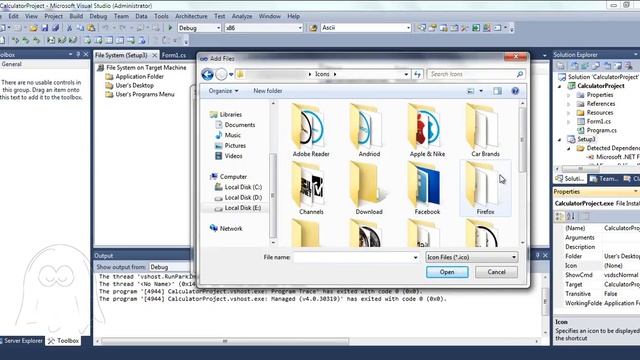Pin the Toolbox panel with the pushpin icon
The height and width of the screenshot is (360, 640).
pos(78,54)
